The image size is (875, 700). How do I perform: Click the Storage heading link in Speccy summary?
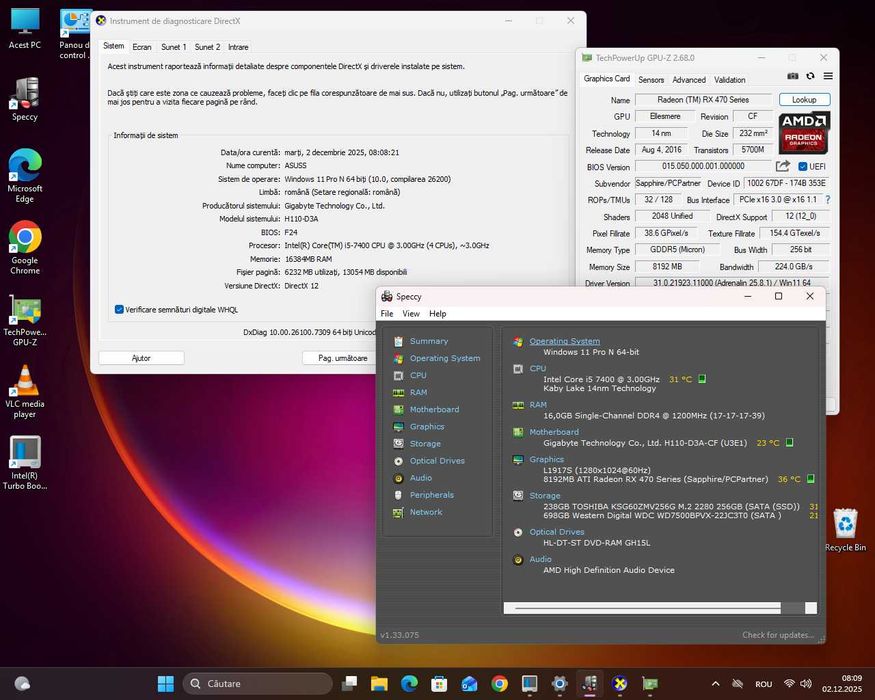pos(545,496)
